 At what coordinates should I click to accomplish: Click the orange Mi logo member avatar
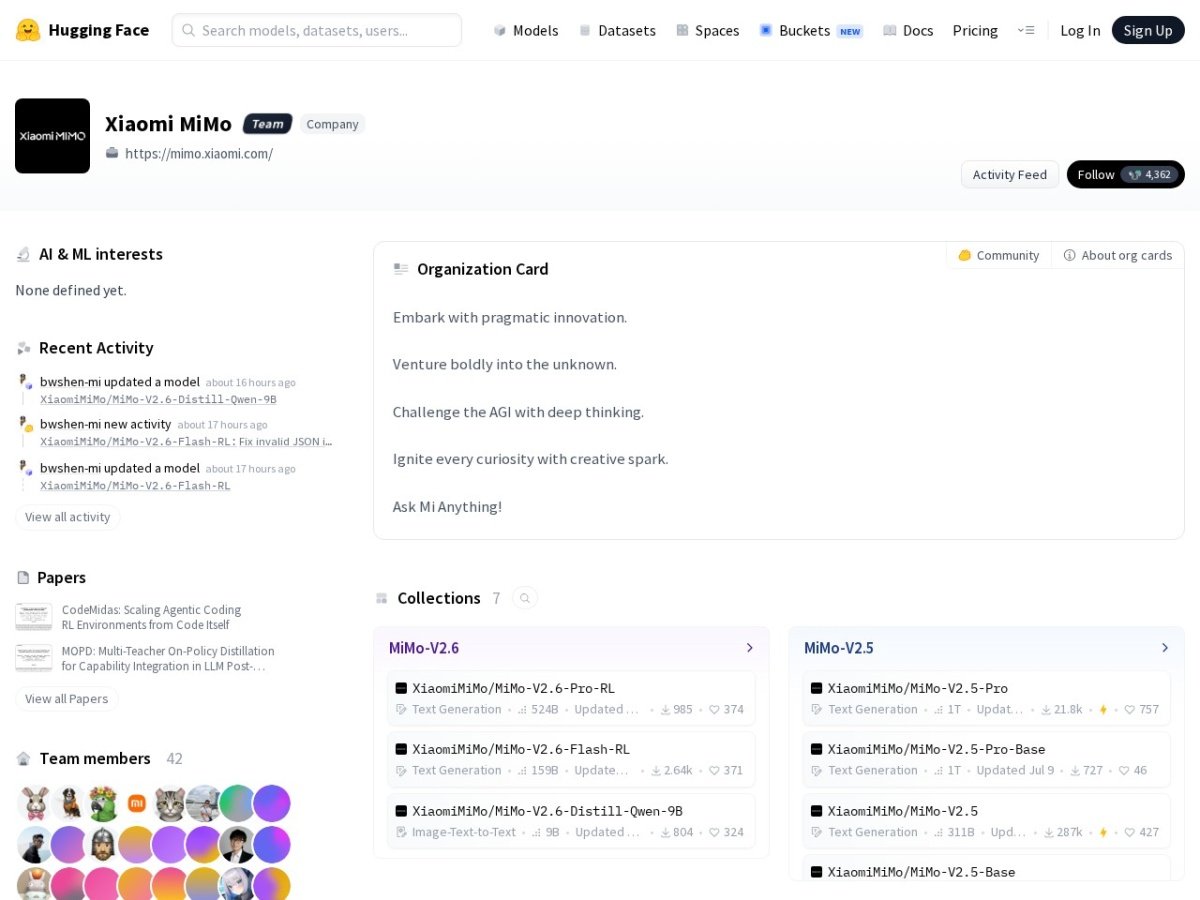[137, 803]
